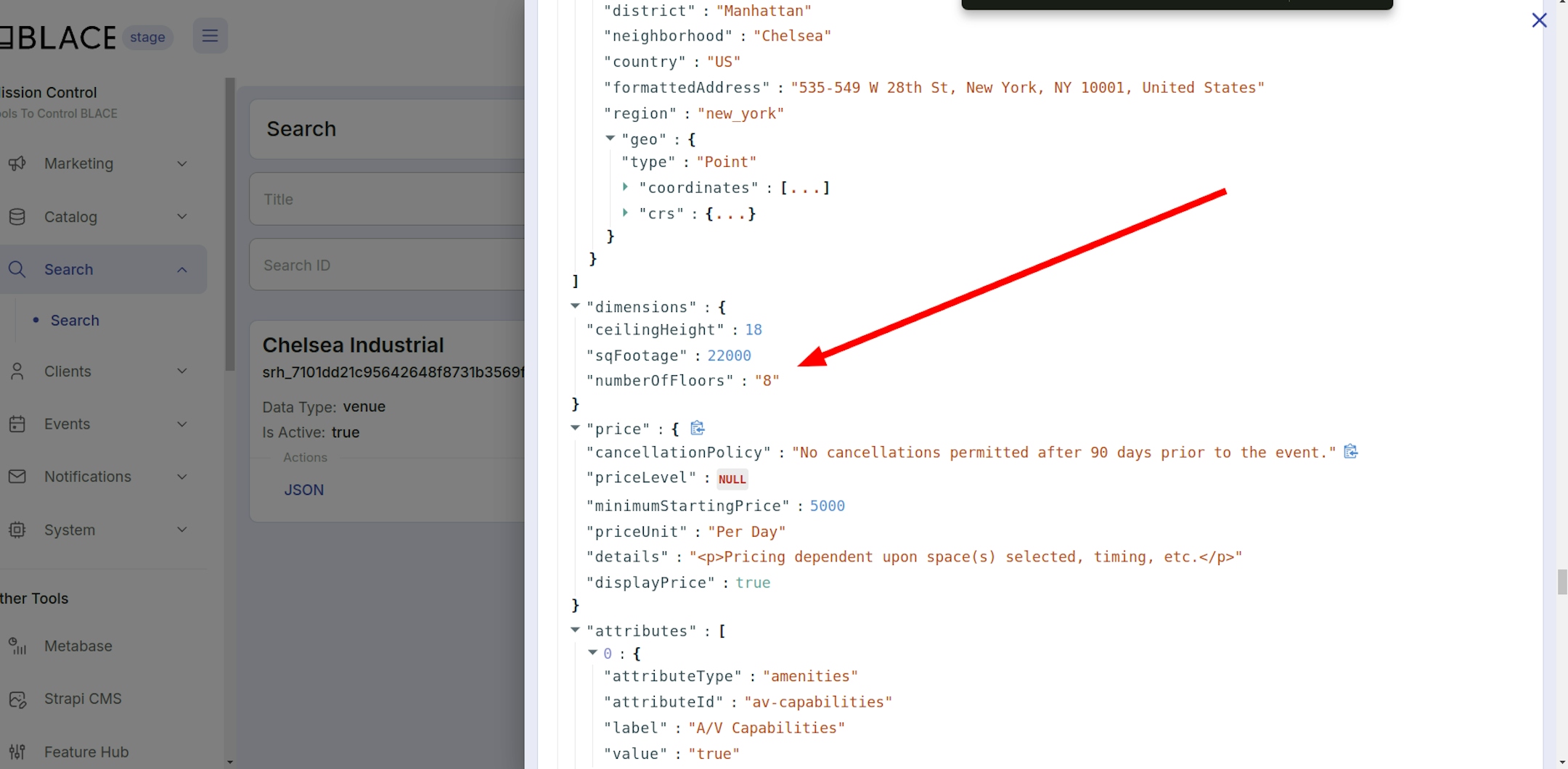Open the JSON action link
This screenshot has height=769, width=1568.
click(303, 490)
